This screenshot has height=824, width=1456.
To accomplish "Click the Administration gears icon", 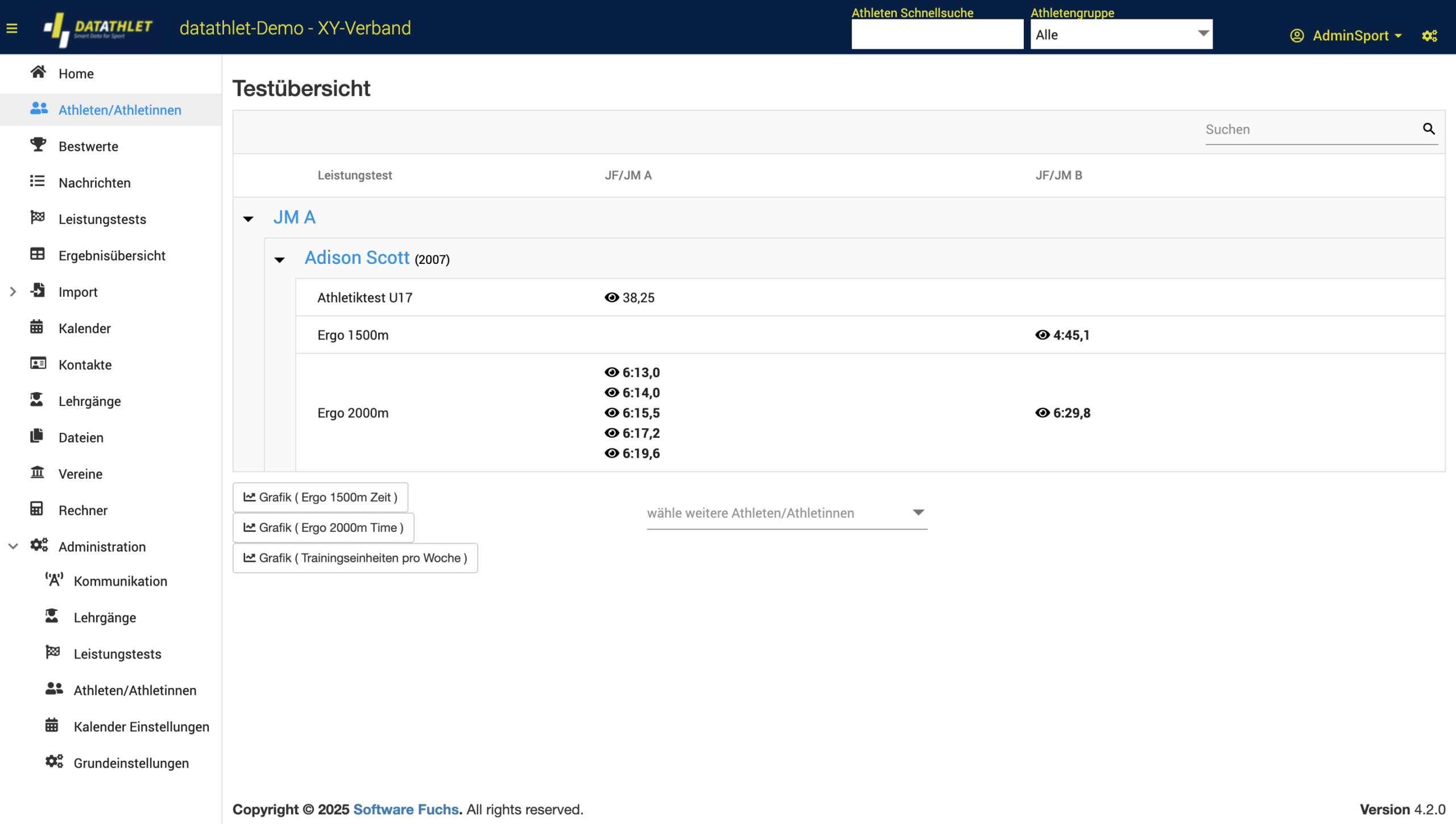I will 39,545.
